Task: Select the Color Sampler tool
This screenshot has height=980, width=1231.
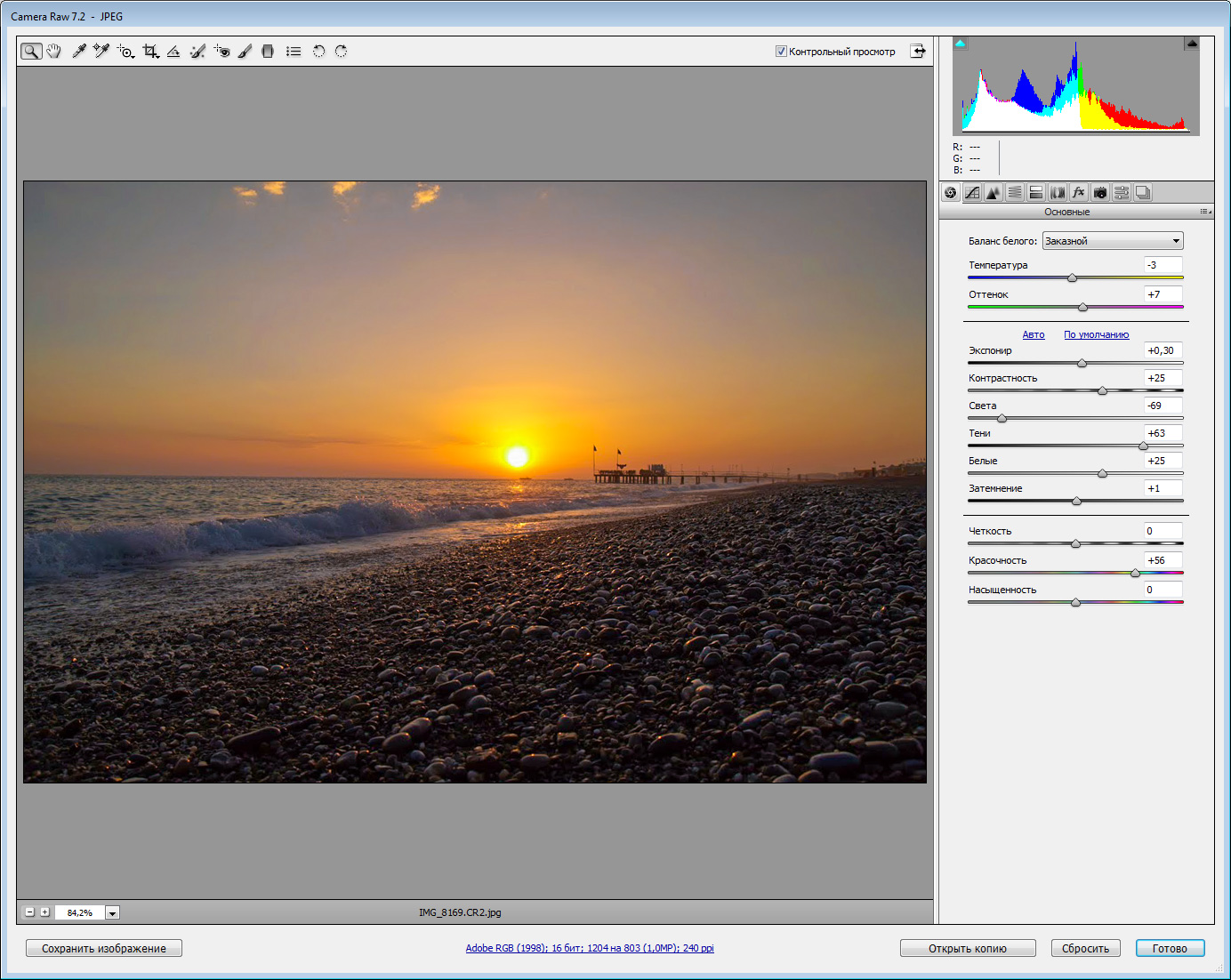Action: click(x=101, y=52)
